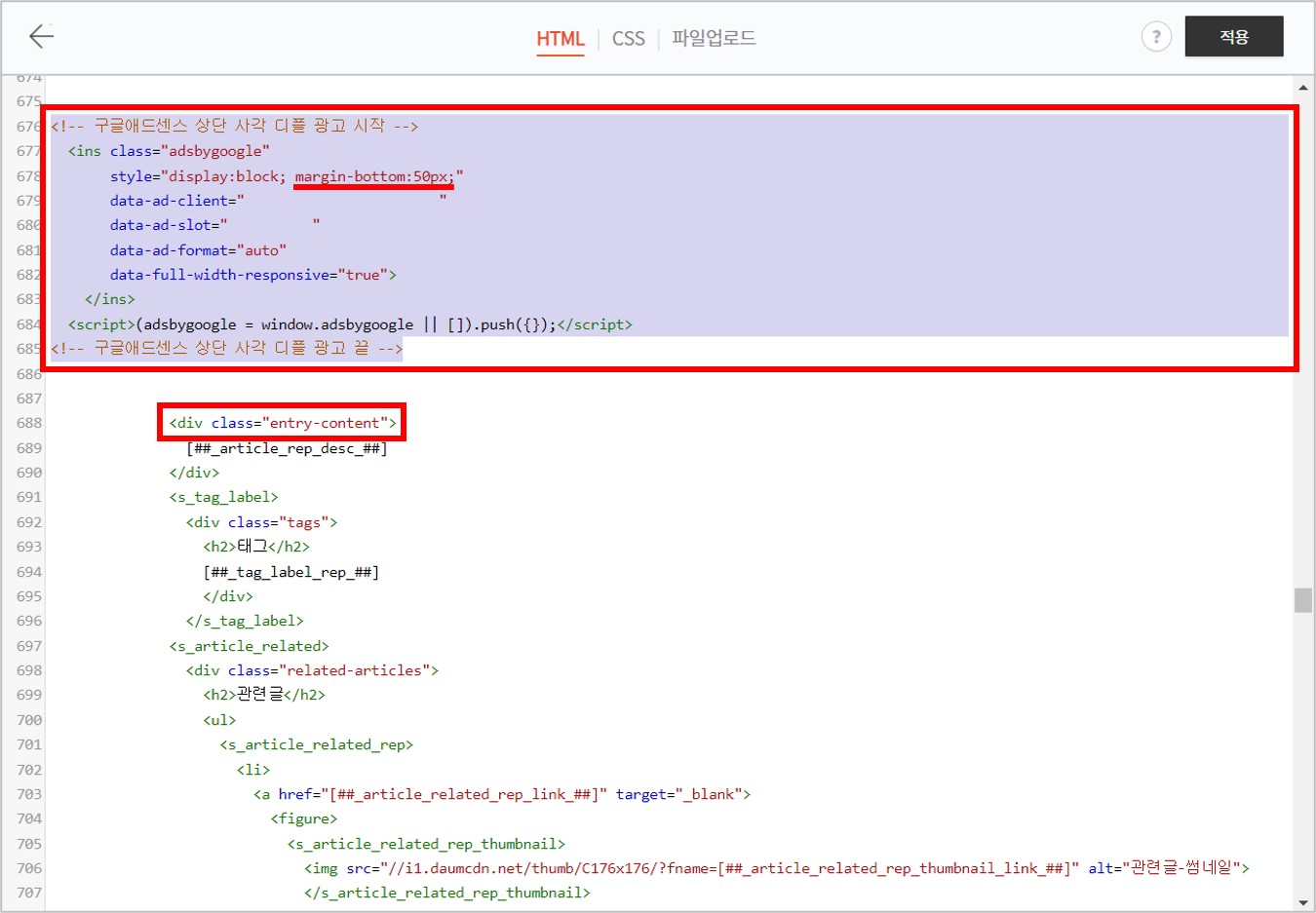Click the scrollbar up arrow
This screenshot has width=1316, height=913.
tap(1303, 87)
